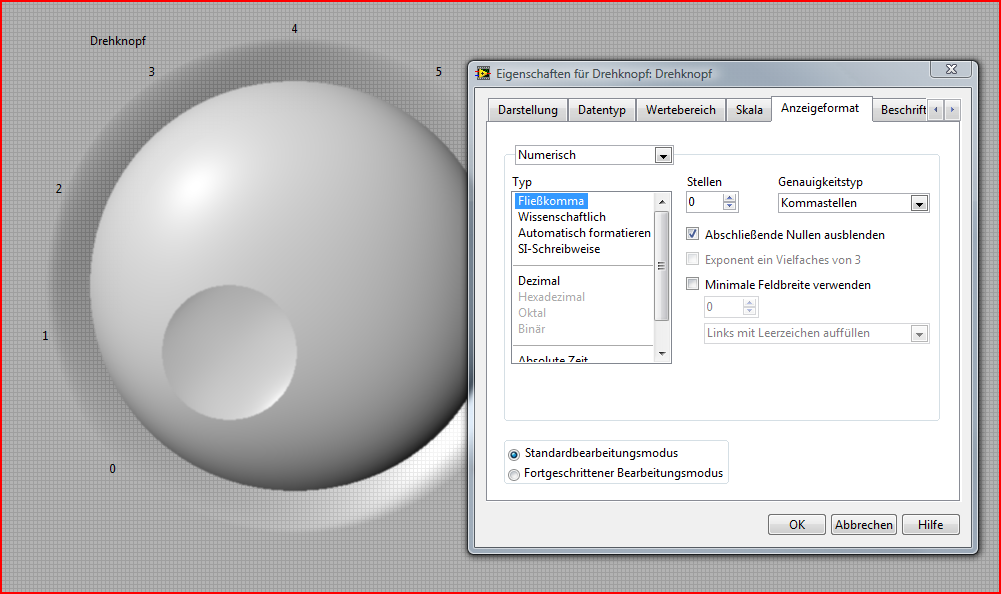Open the partially visible Beschrift tab
The height and width of the screenshot is (594, 1001).
(x=902, y=110)
